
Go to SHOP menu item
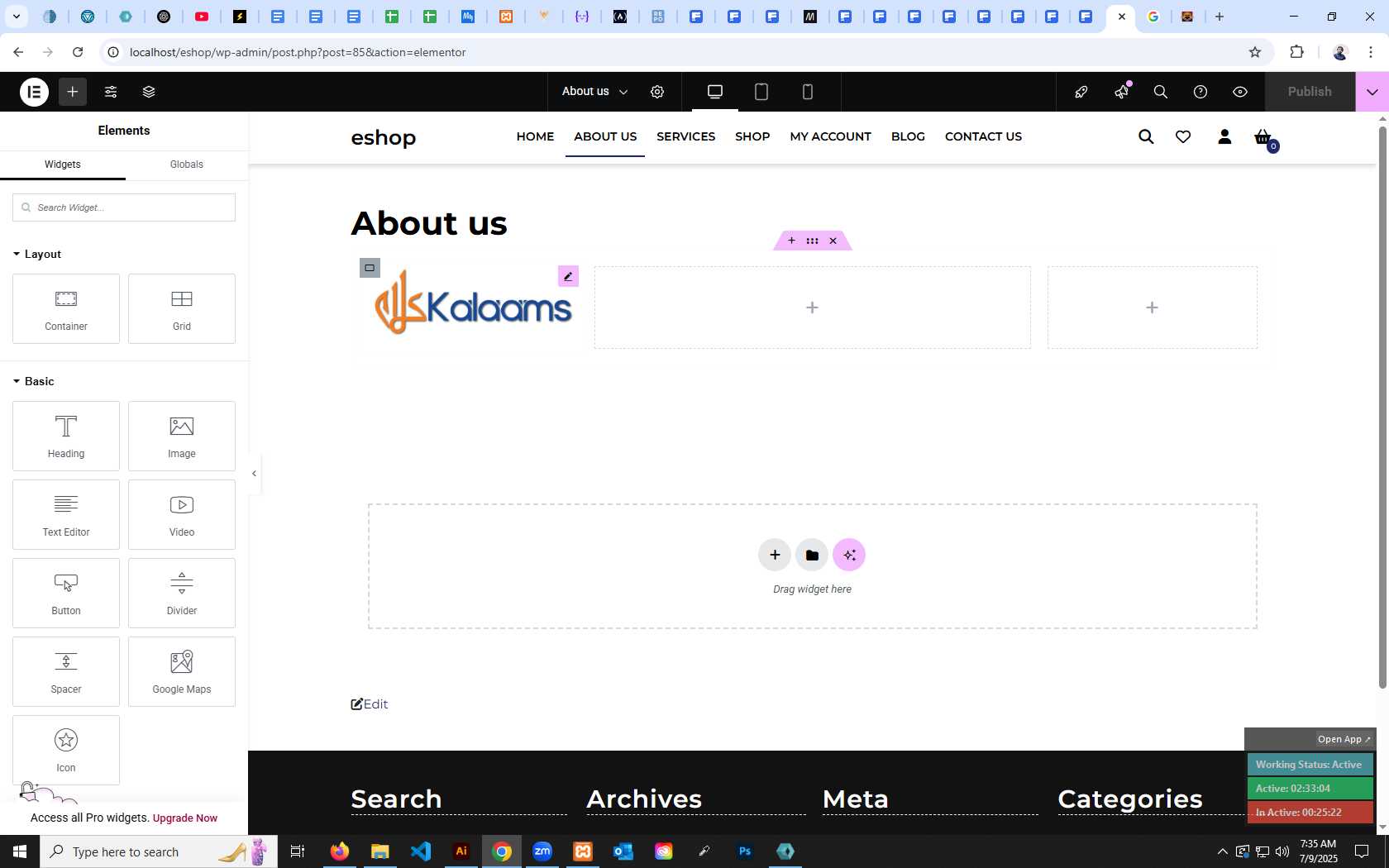coord(752,136)
